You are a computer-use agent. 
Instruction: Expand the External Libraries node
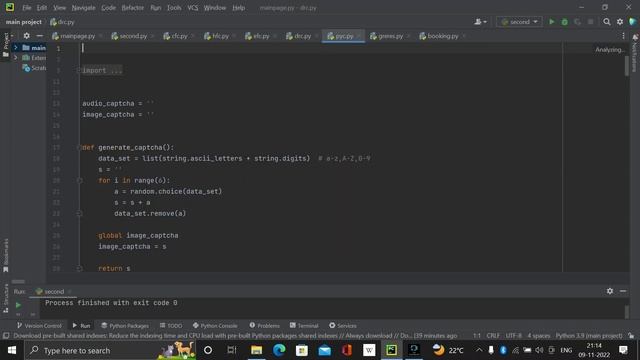click(16, 58)
